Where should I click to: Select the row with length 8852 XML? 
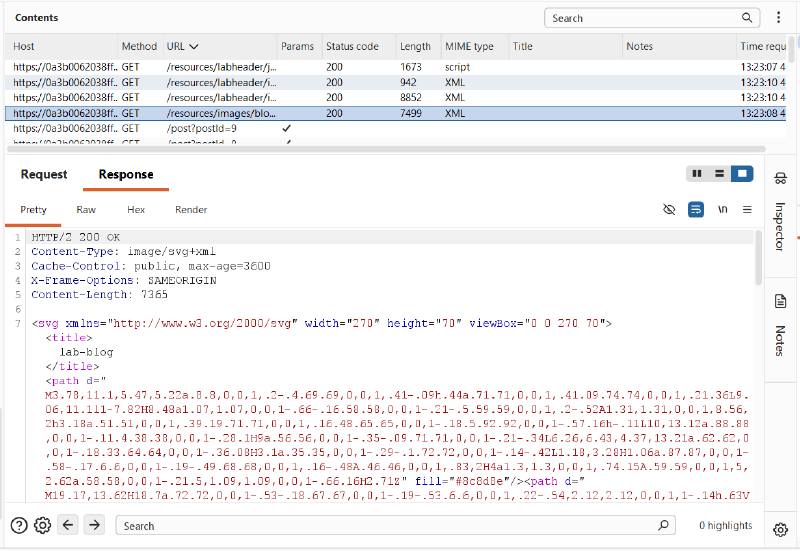[x=395, y=97]
